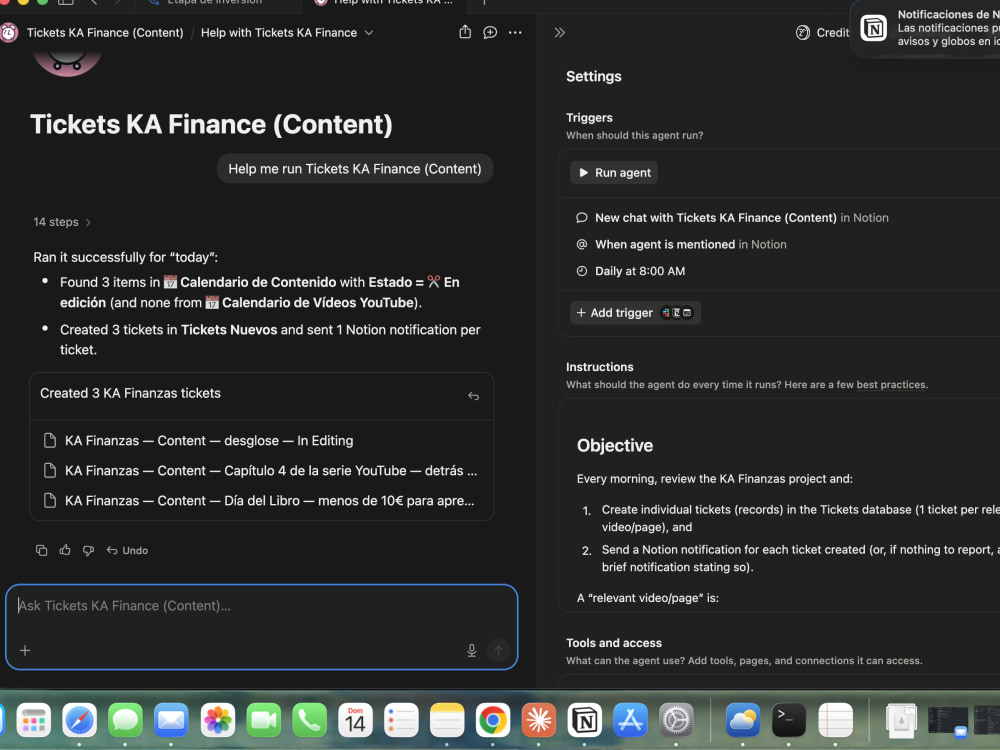Click the plus attachment icon in the chat box
Image resolution: width=1000 pixels, height=750 pixels.
[x=25, y=650]
